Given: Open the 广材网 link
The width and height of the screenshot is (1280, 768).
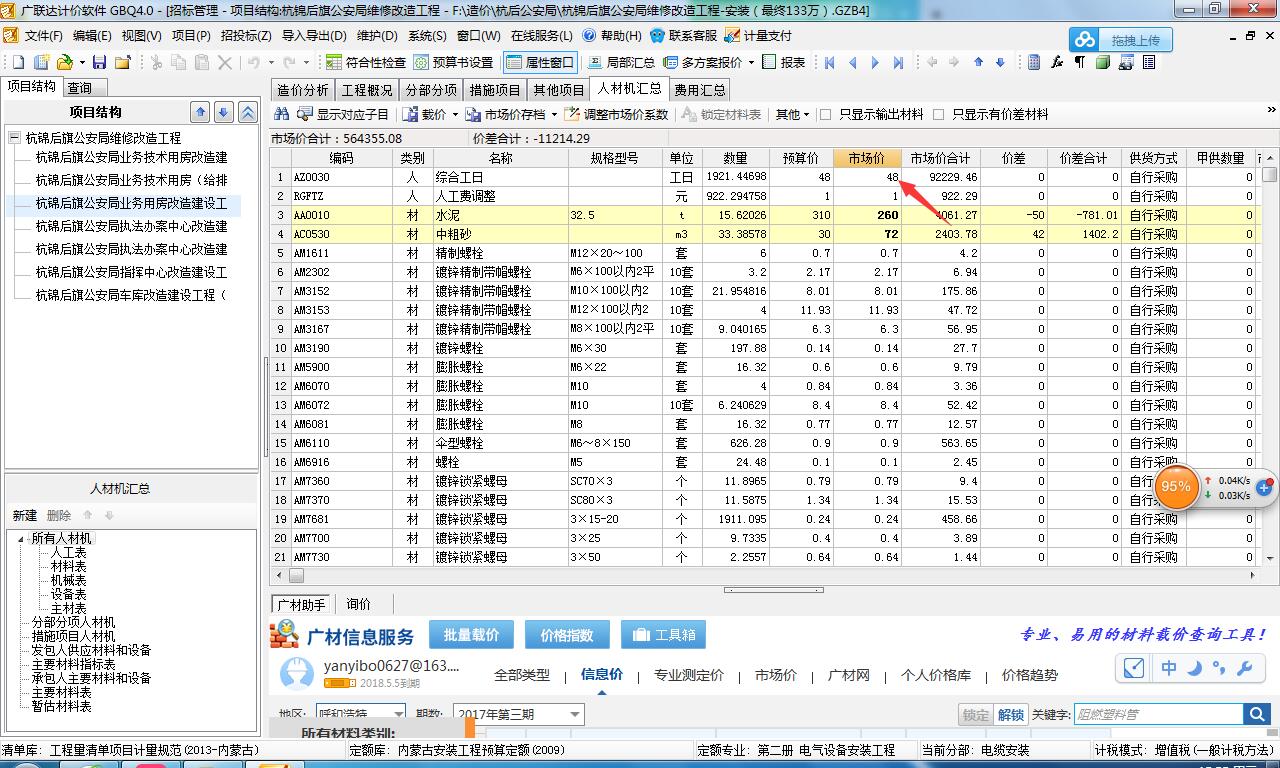Looking at the screenshot, I should 849,675.
